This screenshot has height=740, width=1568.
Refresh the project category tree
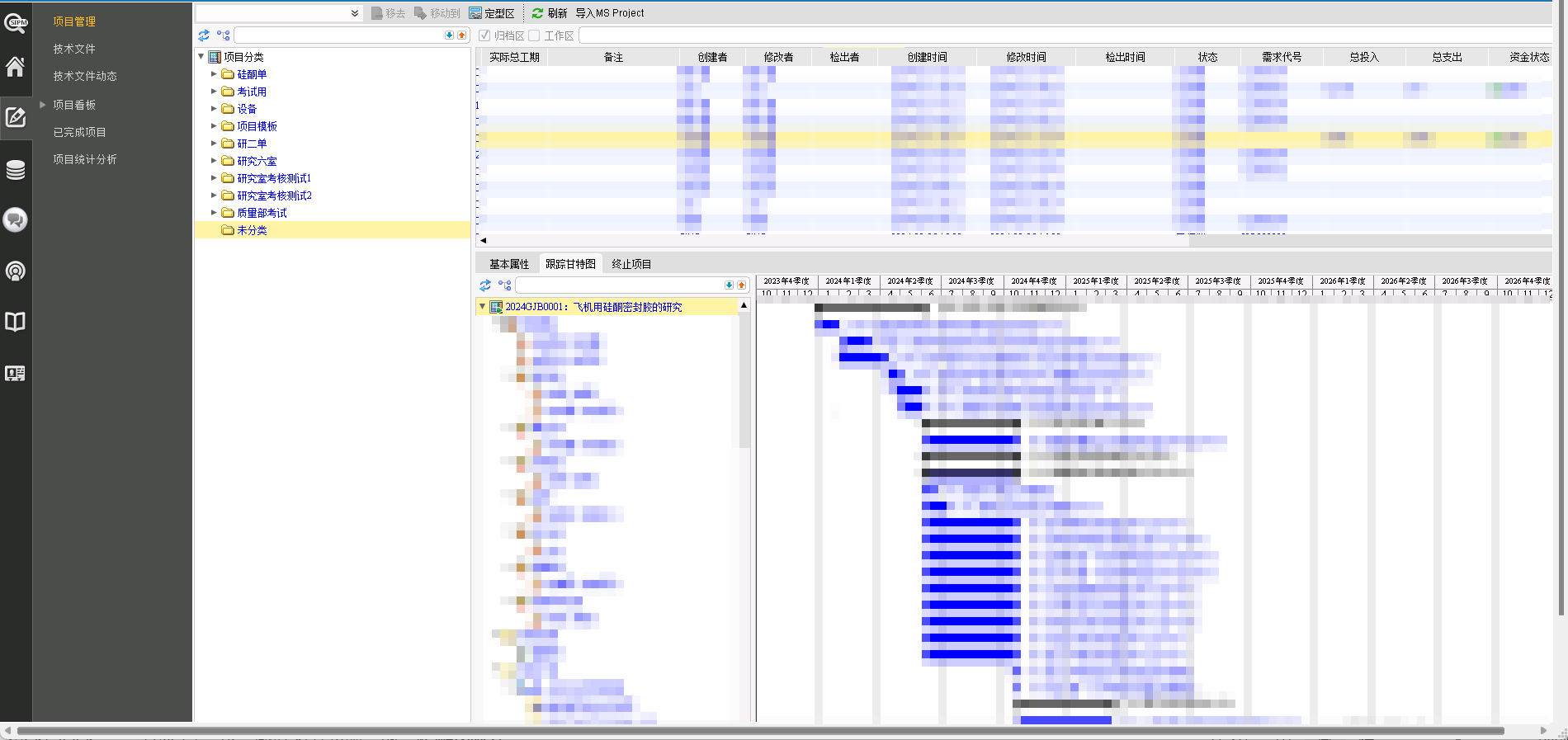coord(204,35)
